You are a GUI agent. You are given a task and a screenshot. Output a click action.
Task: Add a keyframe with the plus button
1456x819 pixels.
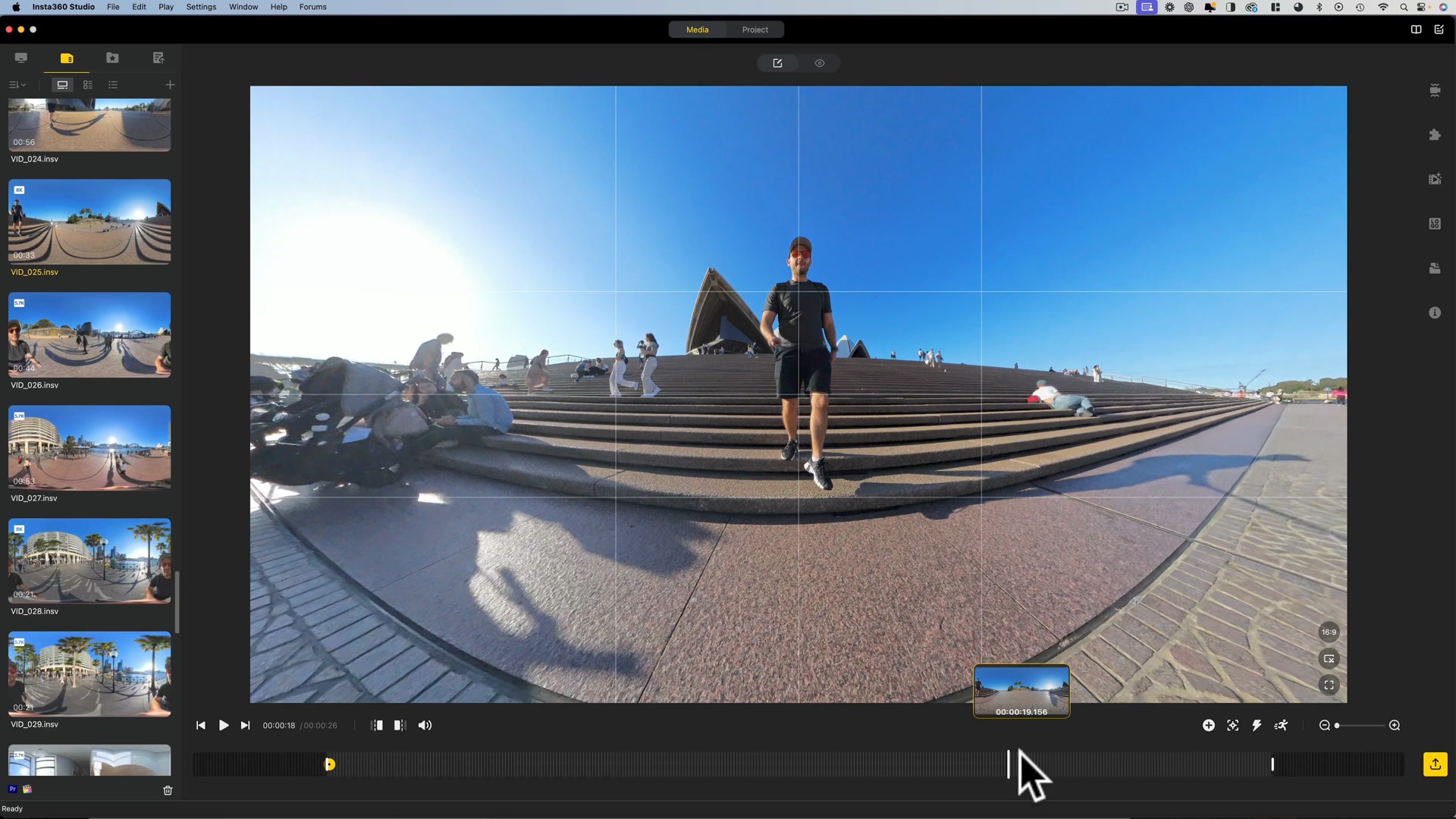point(1209,726)
